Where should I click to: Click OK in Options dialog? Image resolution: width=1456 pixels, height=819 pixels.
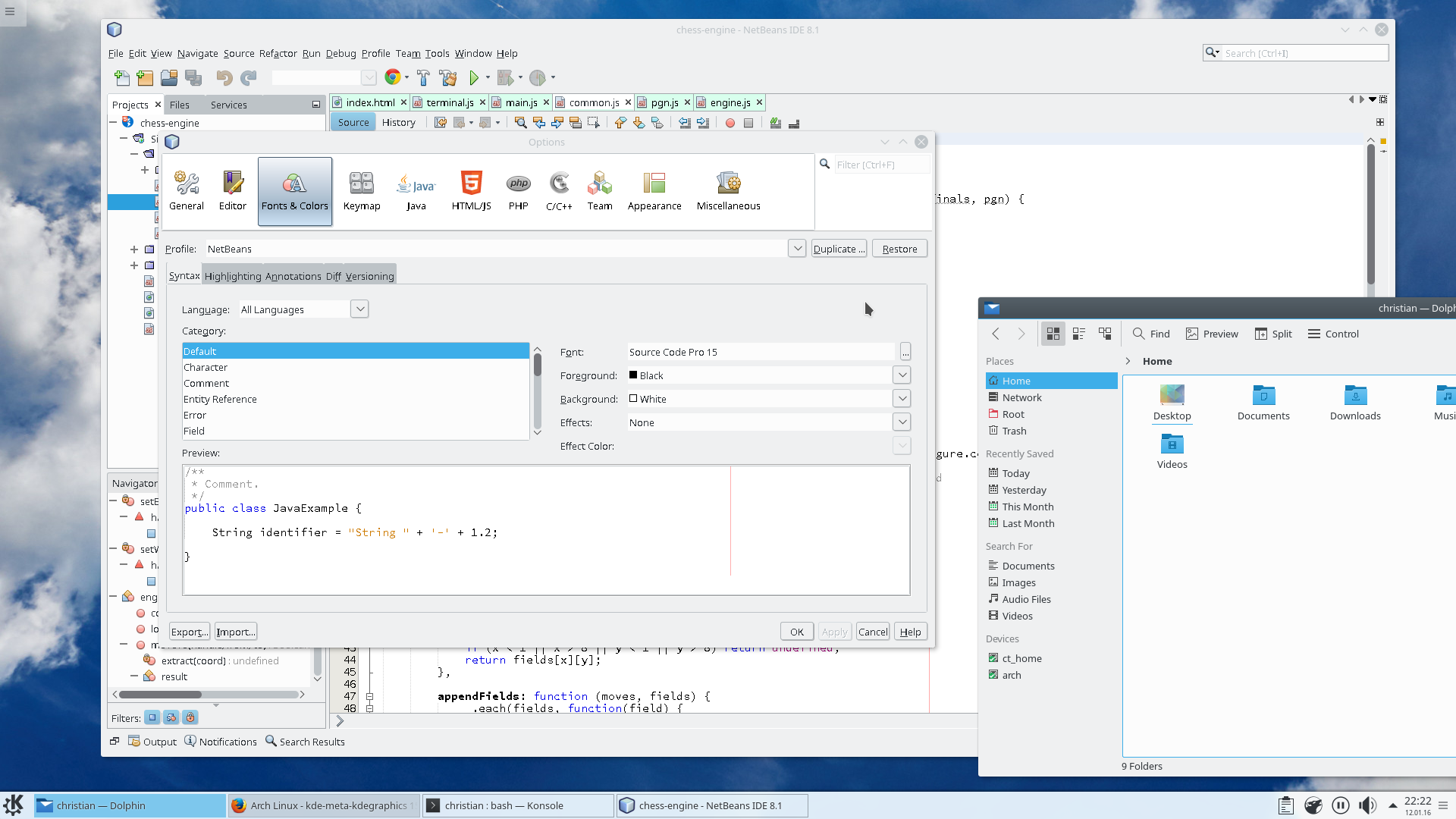pos(797,632)
